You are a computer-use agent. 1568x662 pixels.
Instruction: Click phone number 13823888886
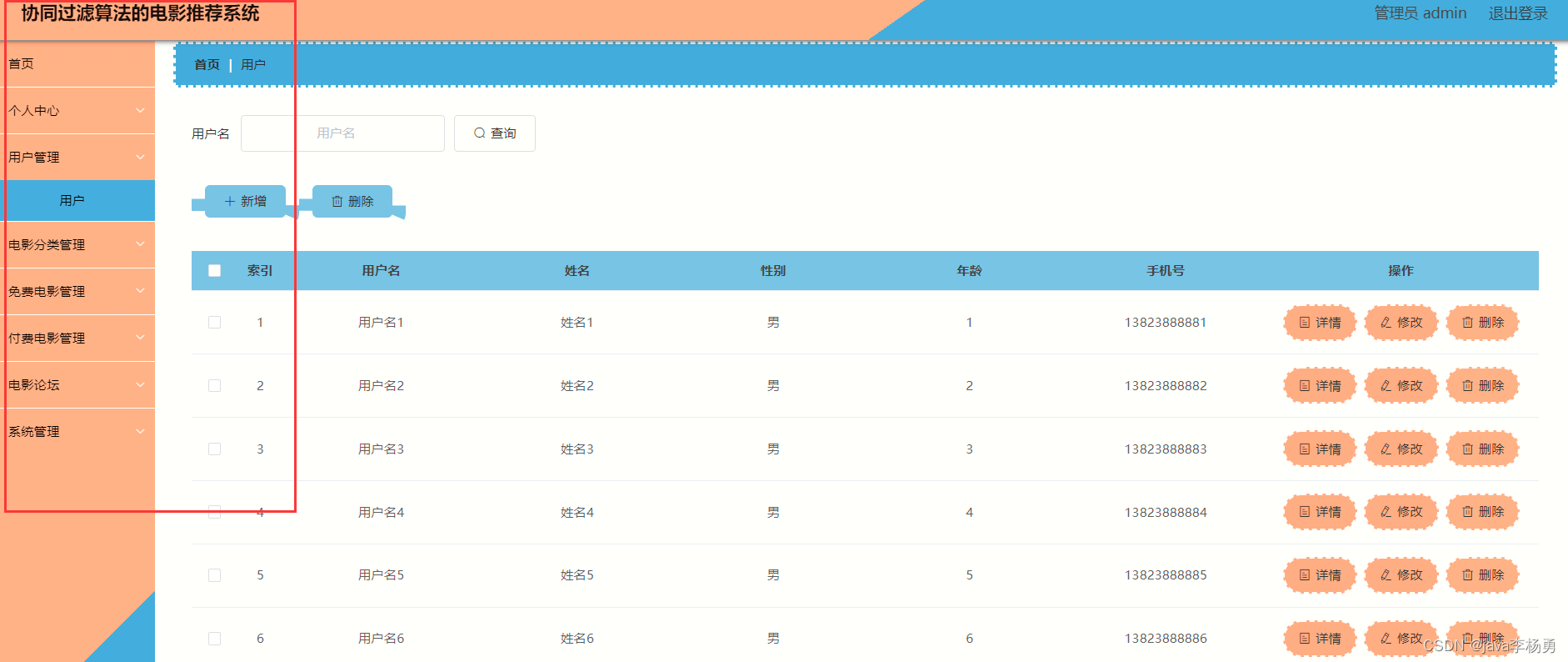(1166, 639)
